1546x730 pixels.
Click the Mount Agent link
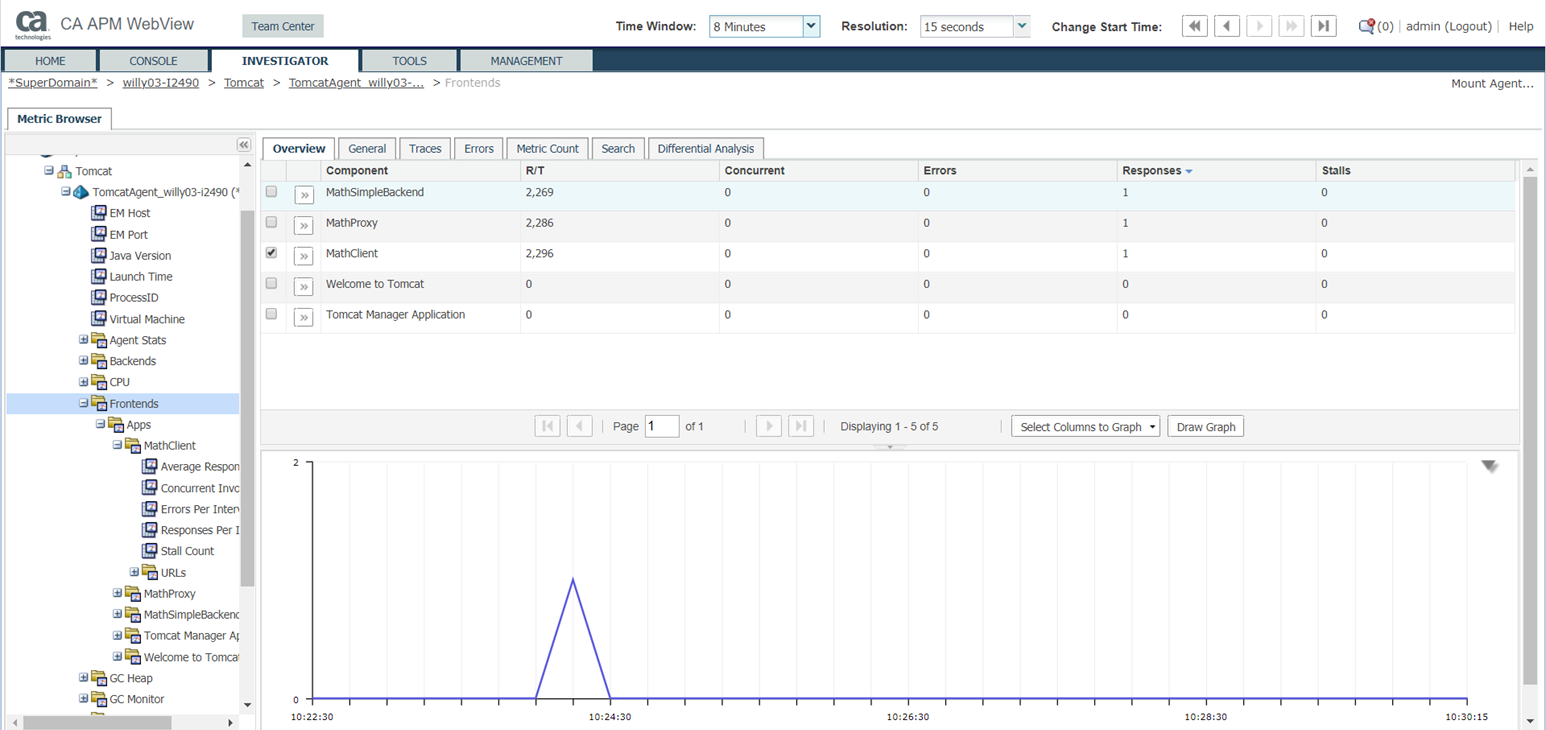coord(1492,84)
